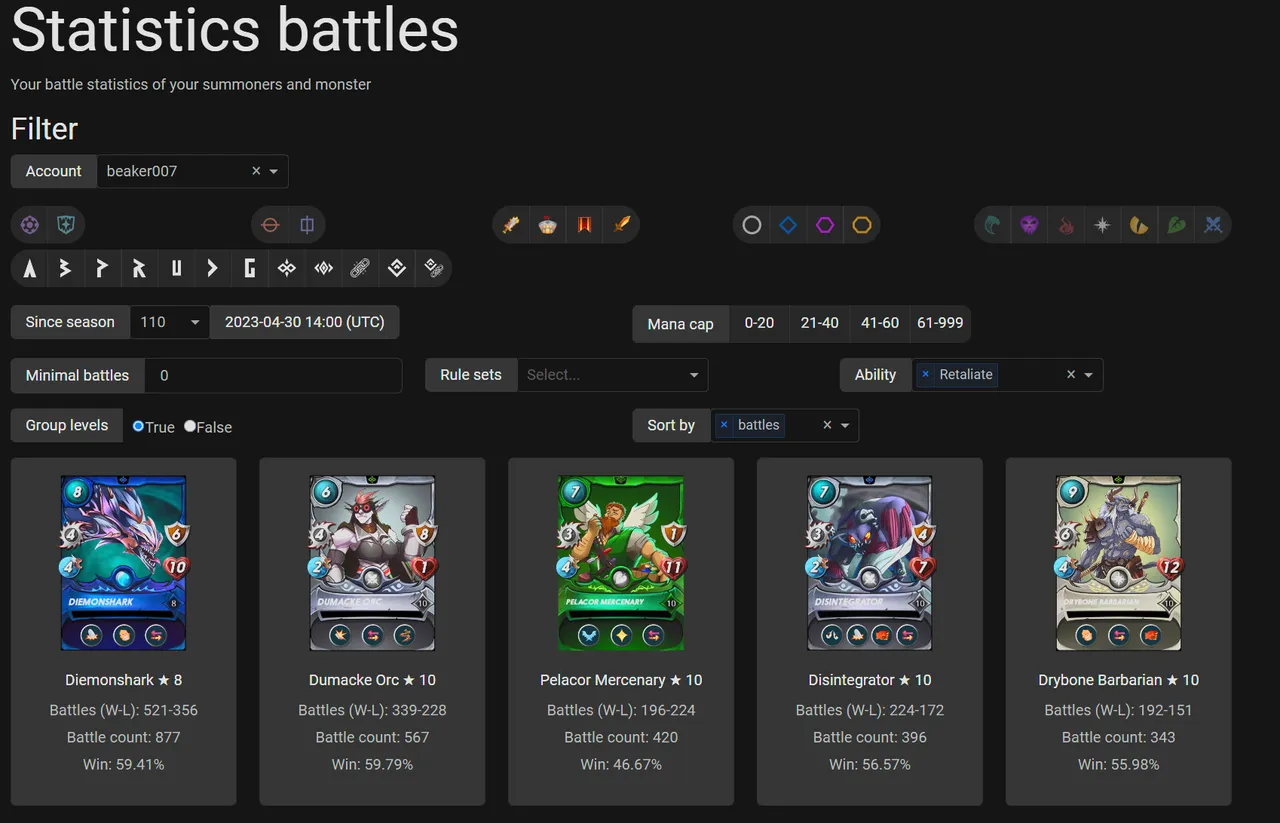1280x823 pixels.
Task: Set Group levels to False
Action: point(190,426)
